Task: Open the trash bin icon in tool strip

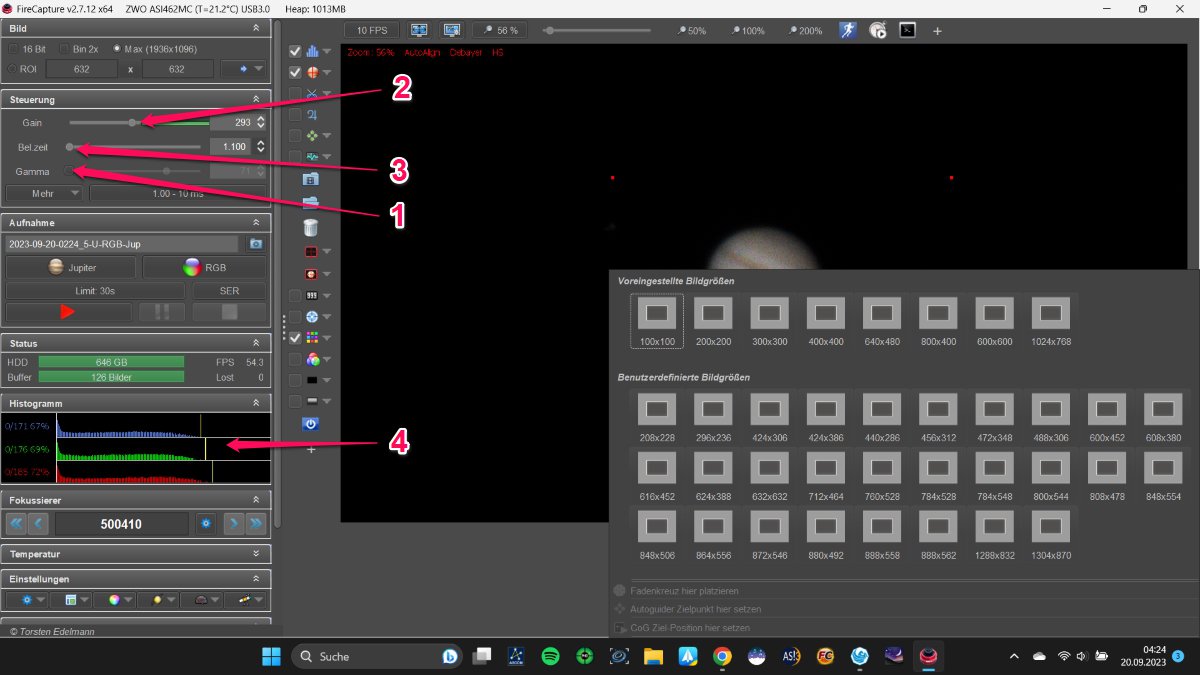Action: [x=310, y=228]
